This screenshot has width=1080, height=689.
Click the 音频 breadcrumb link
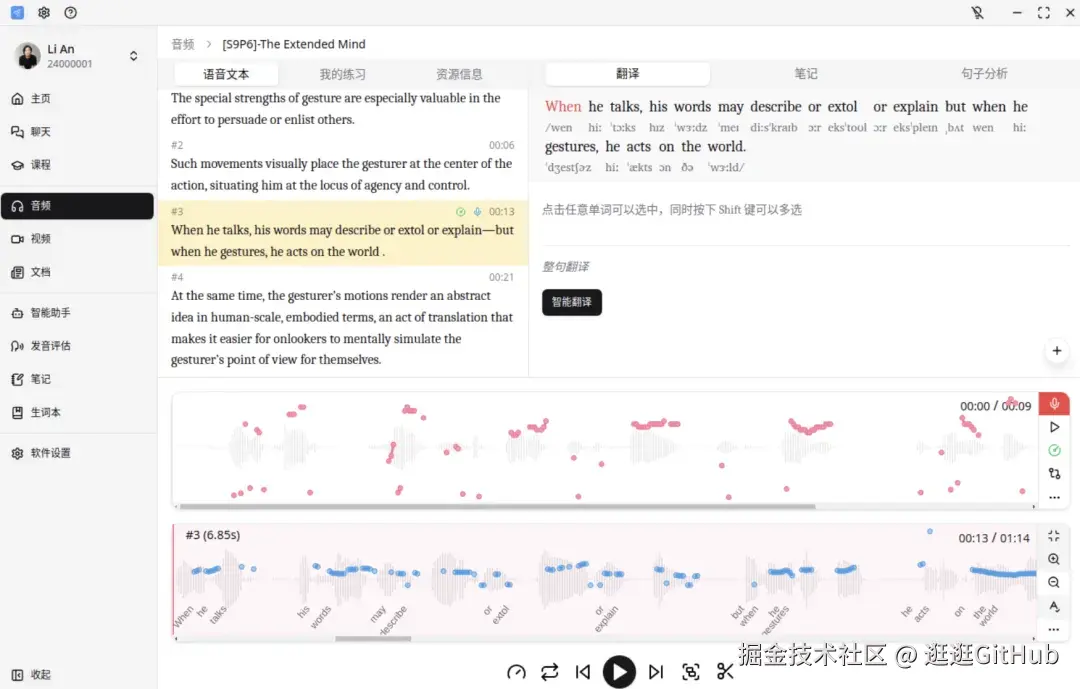(181, 44)
